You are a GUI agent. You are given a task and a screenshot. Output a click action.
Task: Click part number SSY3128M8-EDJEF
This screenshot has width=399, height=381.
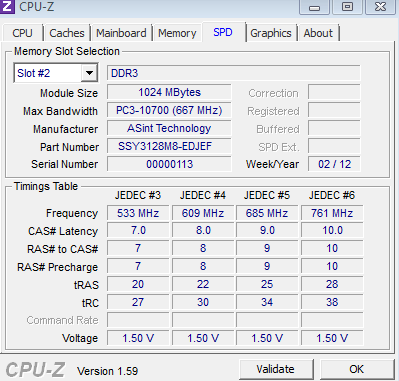169,146
